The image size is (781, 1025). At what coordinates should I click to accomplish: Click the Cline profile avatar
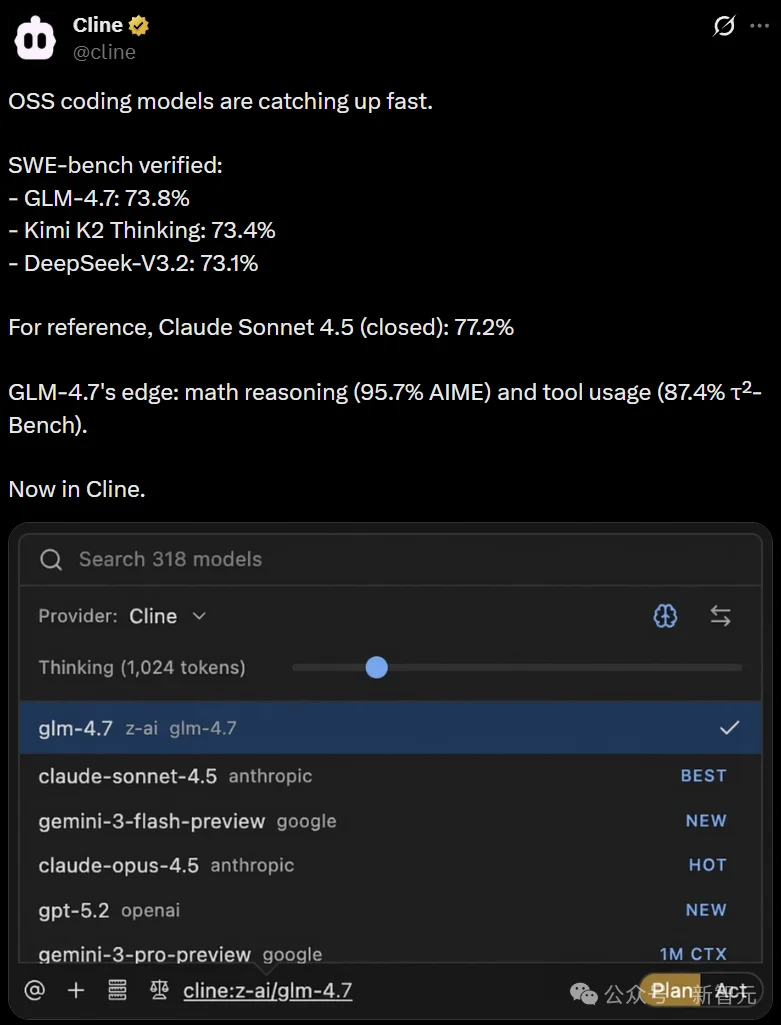35,37
